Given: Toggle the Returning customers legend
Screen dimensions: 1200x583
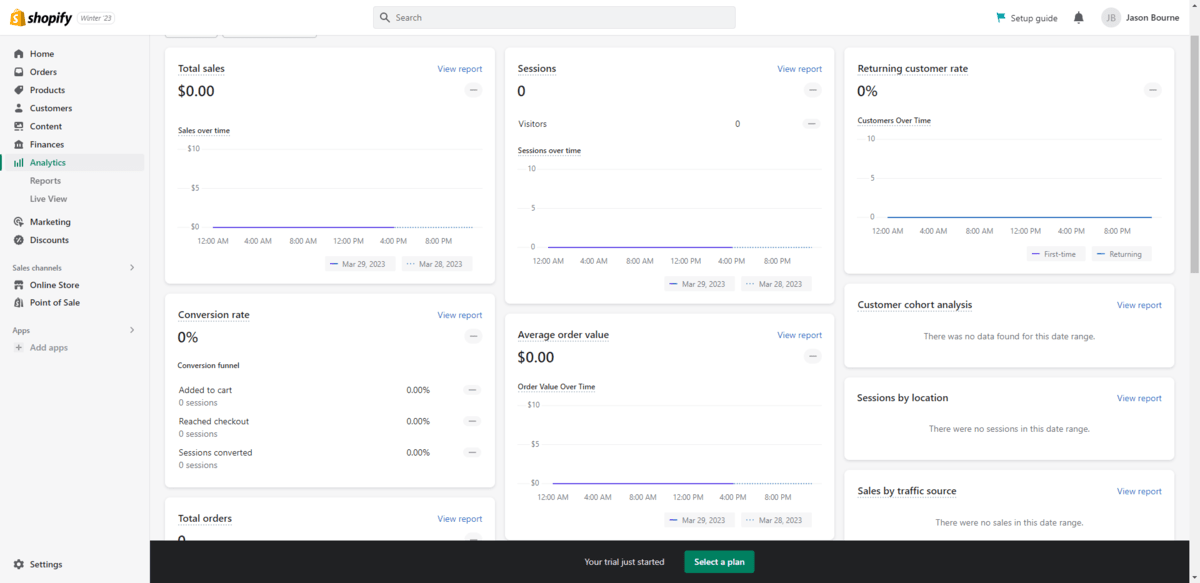Looking at the screenshot, I should pos(1121,253).
